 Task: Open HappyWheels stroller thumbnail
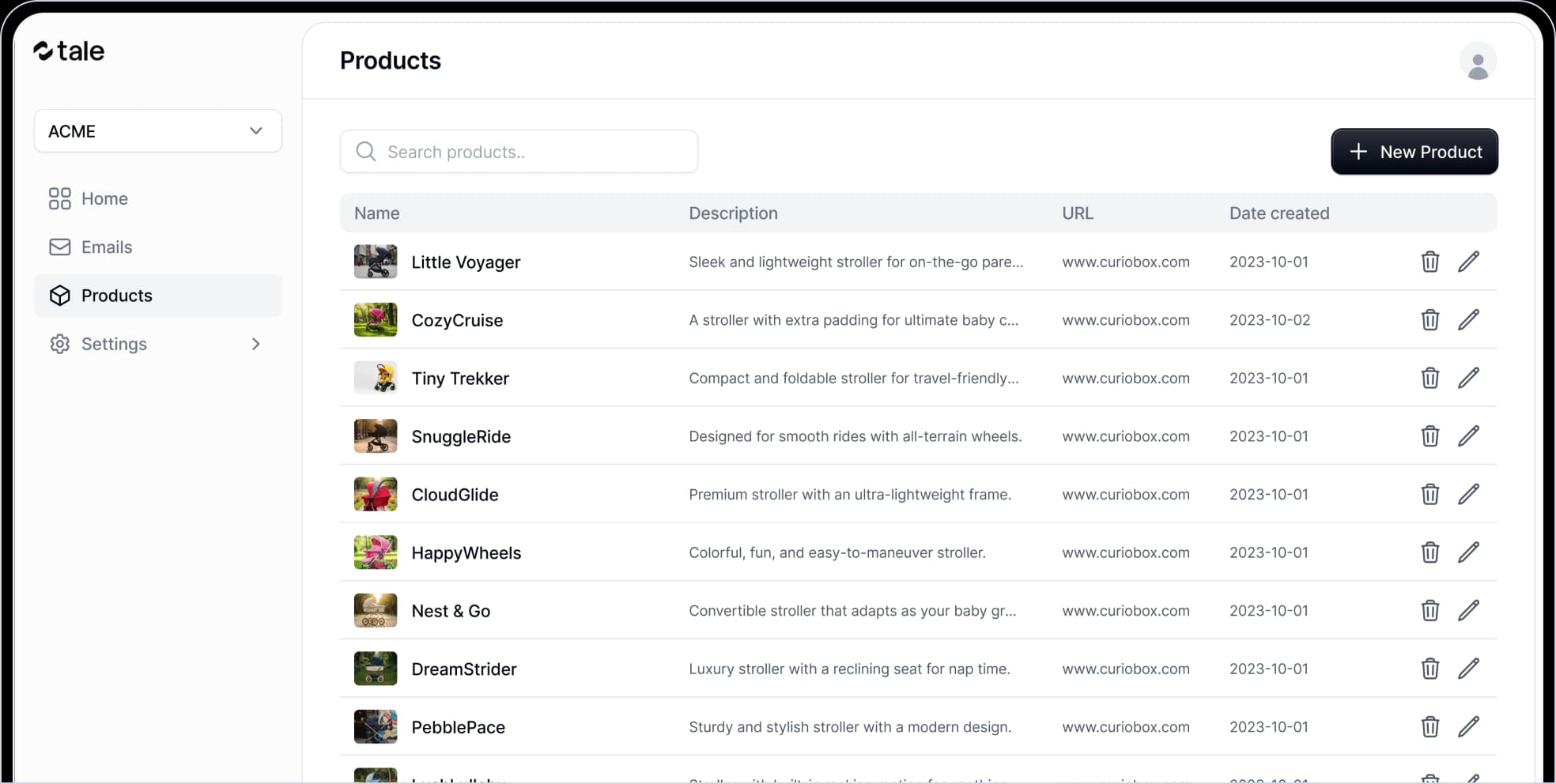(x=376, y=552)
